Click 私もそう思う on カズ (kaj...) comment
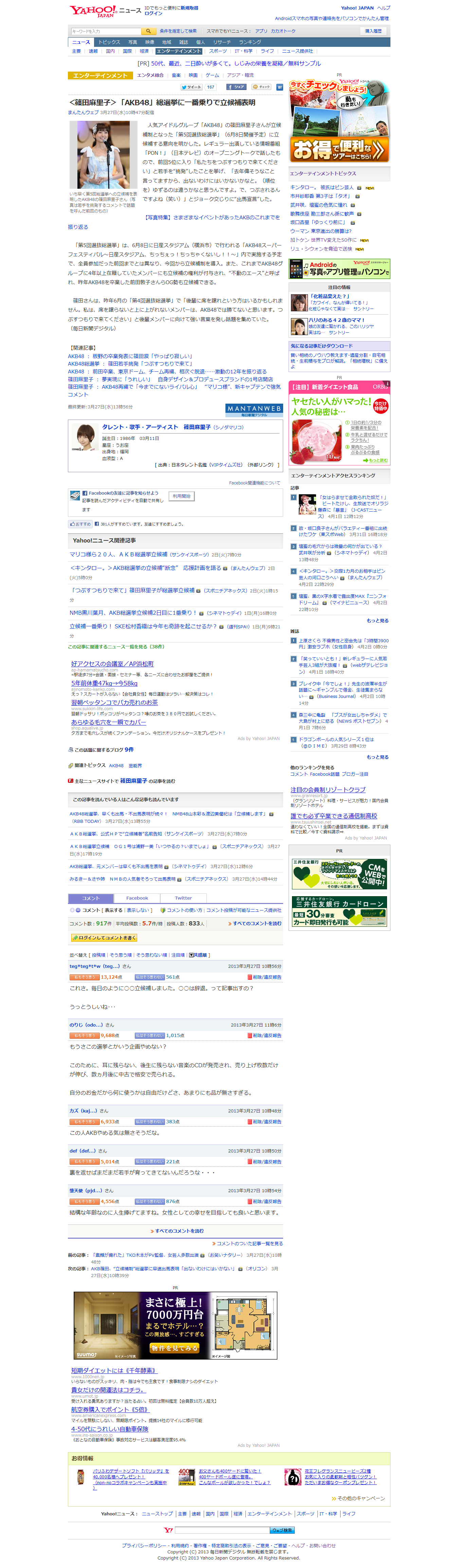 (84, 1121)
